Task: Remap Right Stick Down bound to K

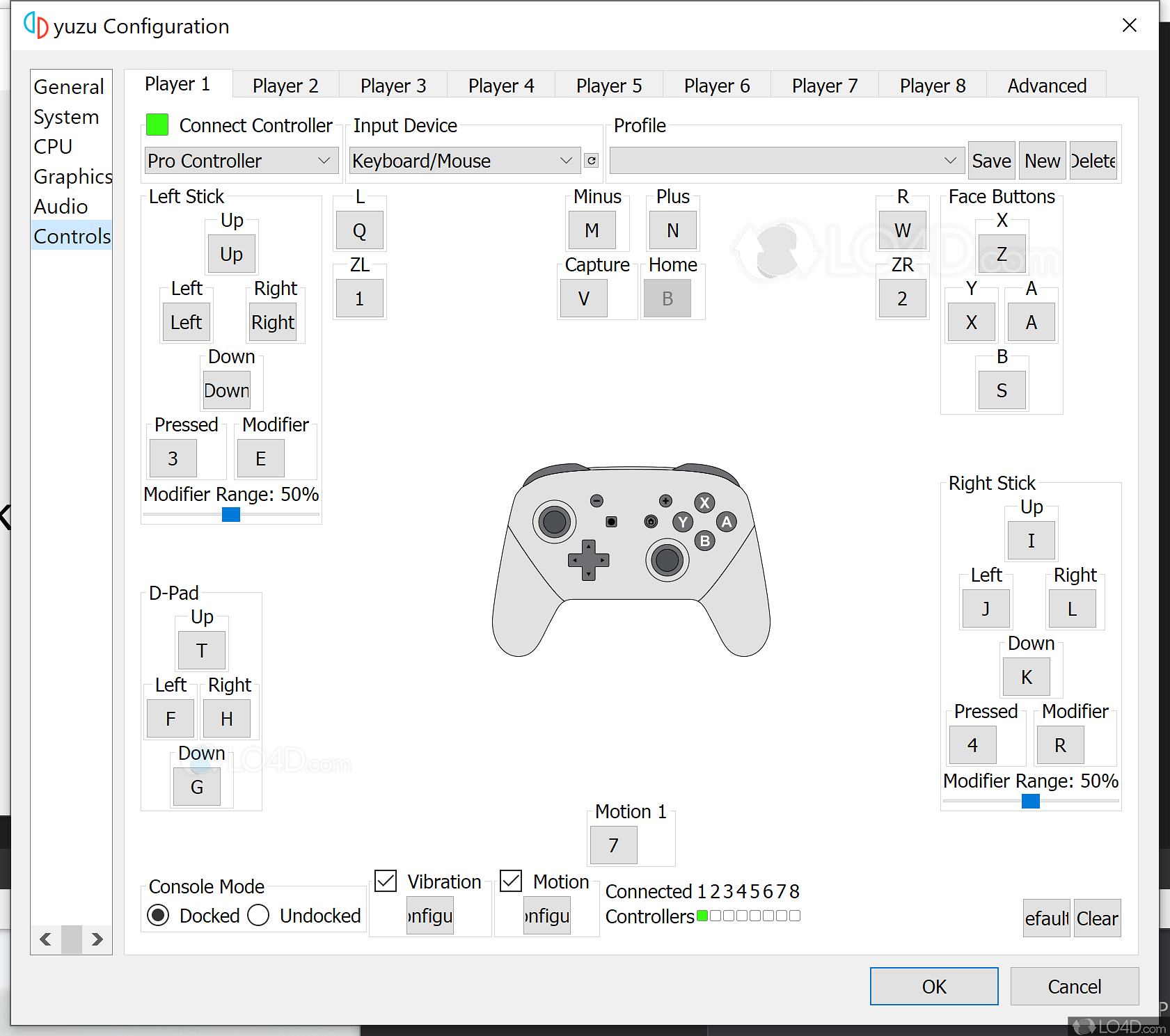Action: (x=1027, y=677)
